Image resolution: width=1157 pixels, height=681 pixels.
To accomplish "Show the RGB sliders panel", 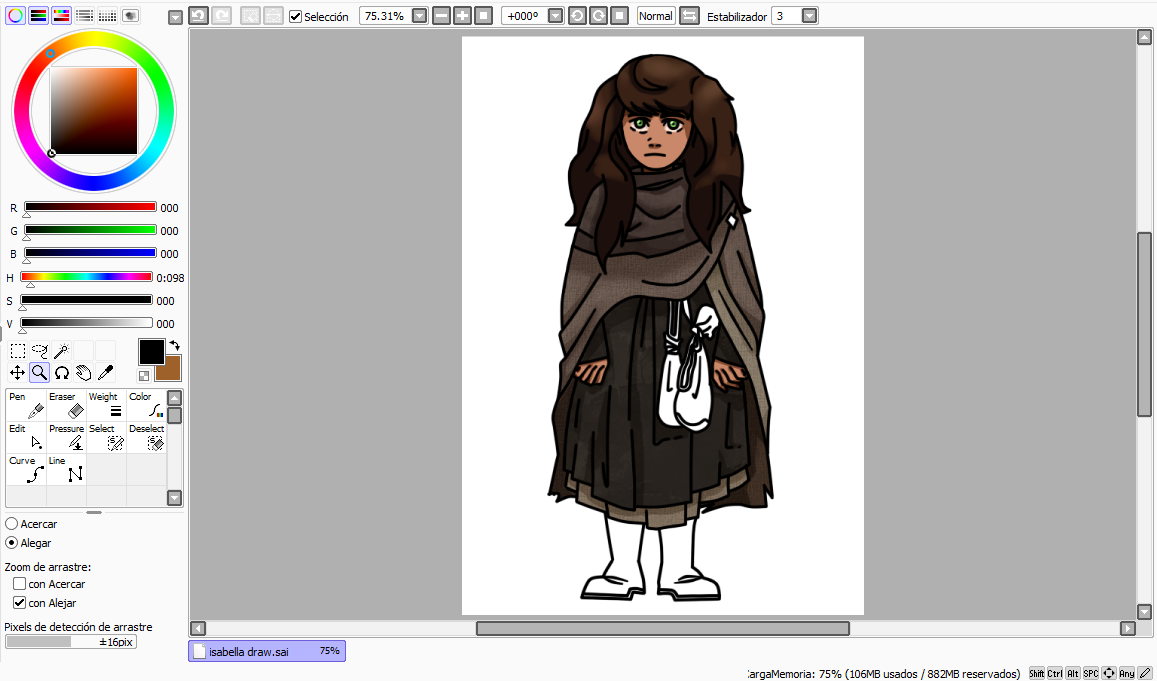I will [x=38, y=15].
